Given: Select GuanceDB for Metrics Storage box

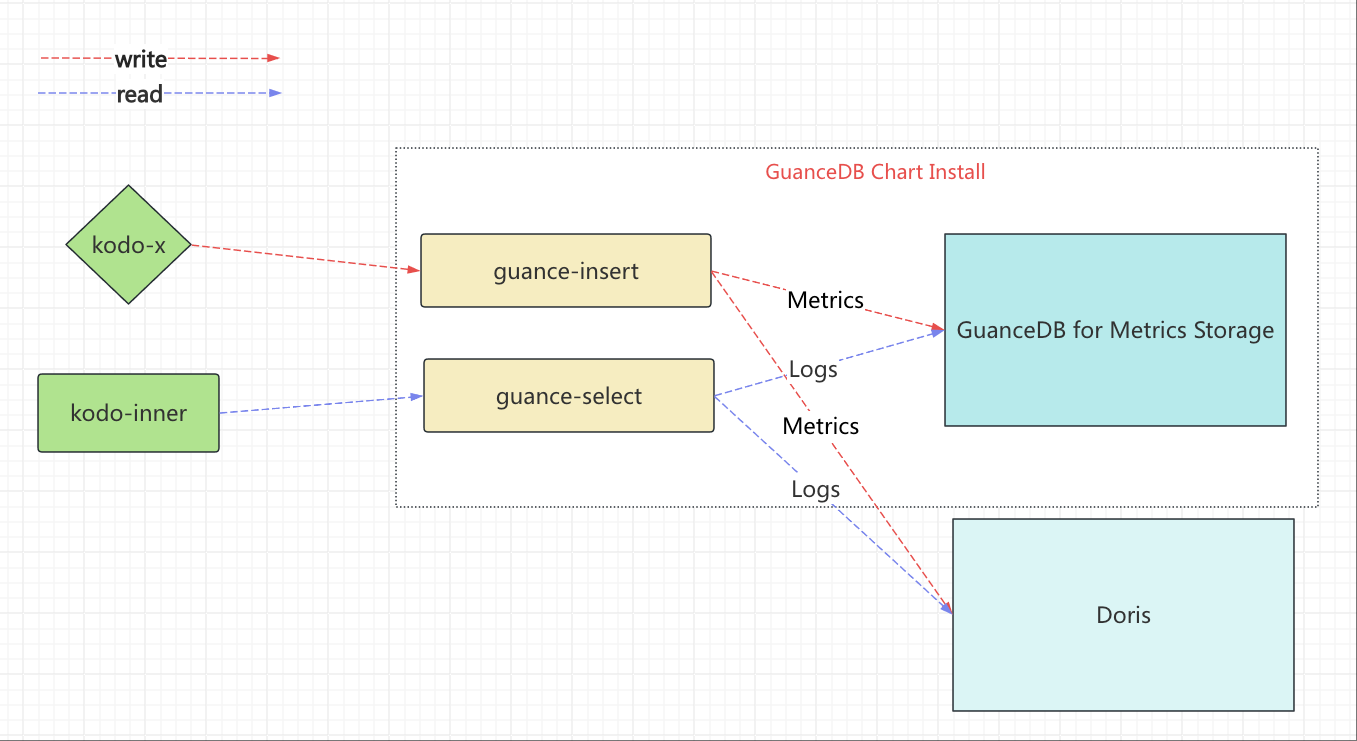Looking at the screenshot, I should pos(1115,330).
